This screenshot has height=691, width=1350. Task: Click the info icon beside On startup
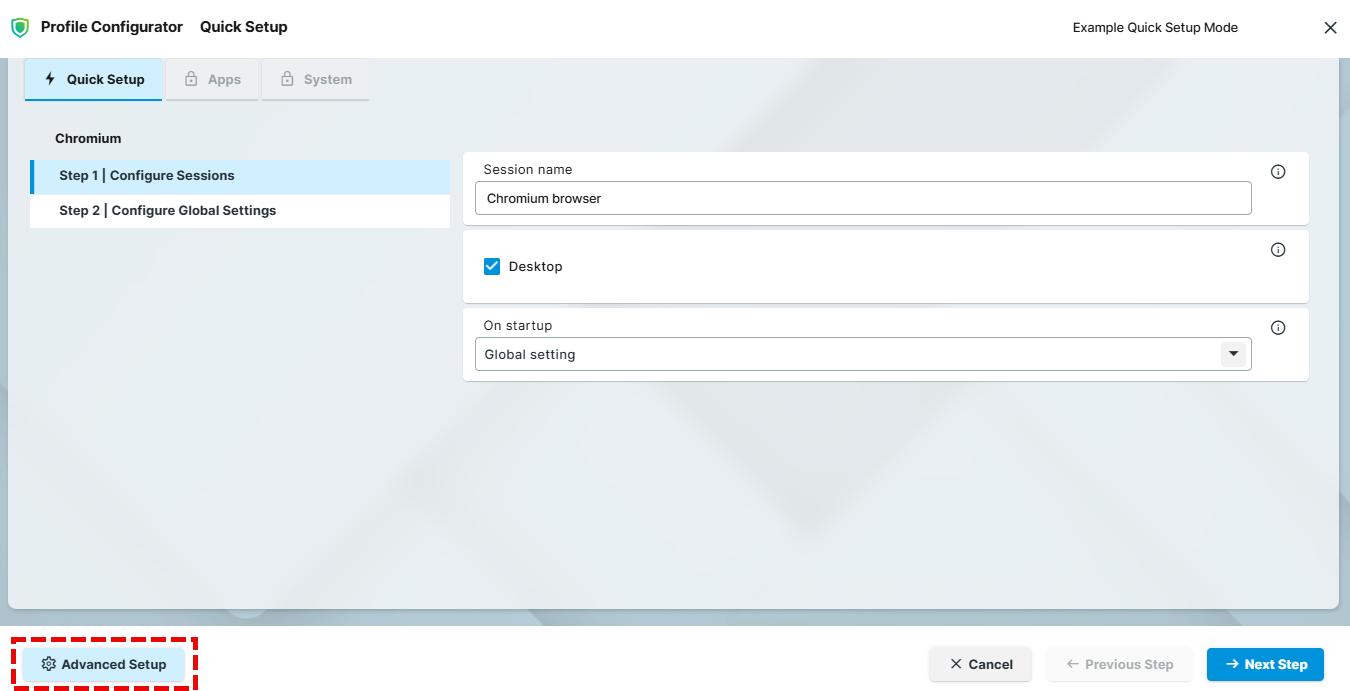1278,327
